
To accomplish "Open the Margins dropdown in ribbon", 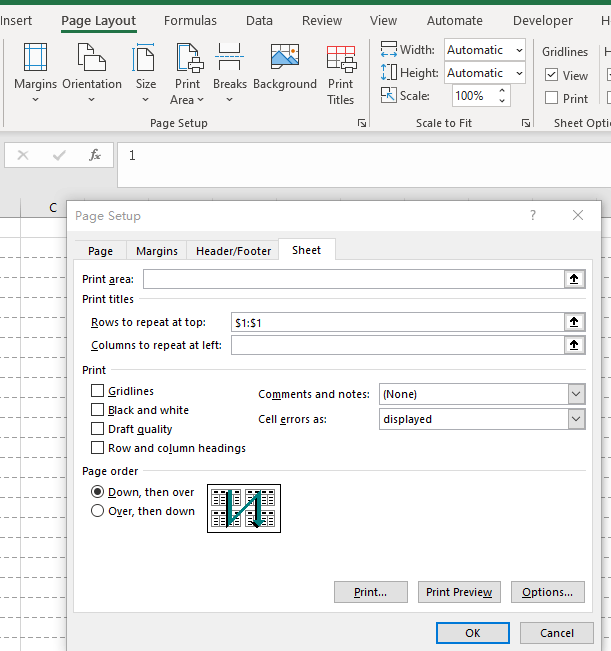I will [x=35, y=73].
